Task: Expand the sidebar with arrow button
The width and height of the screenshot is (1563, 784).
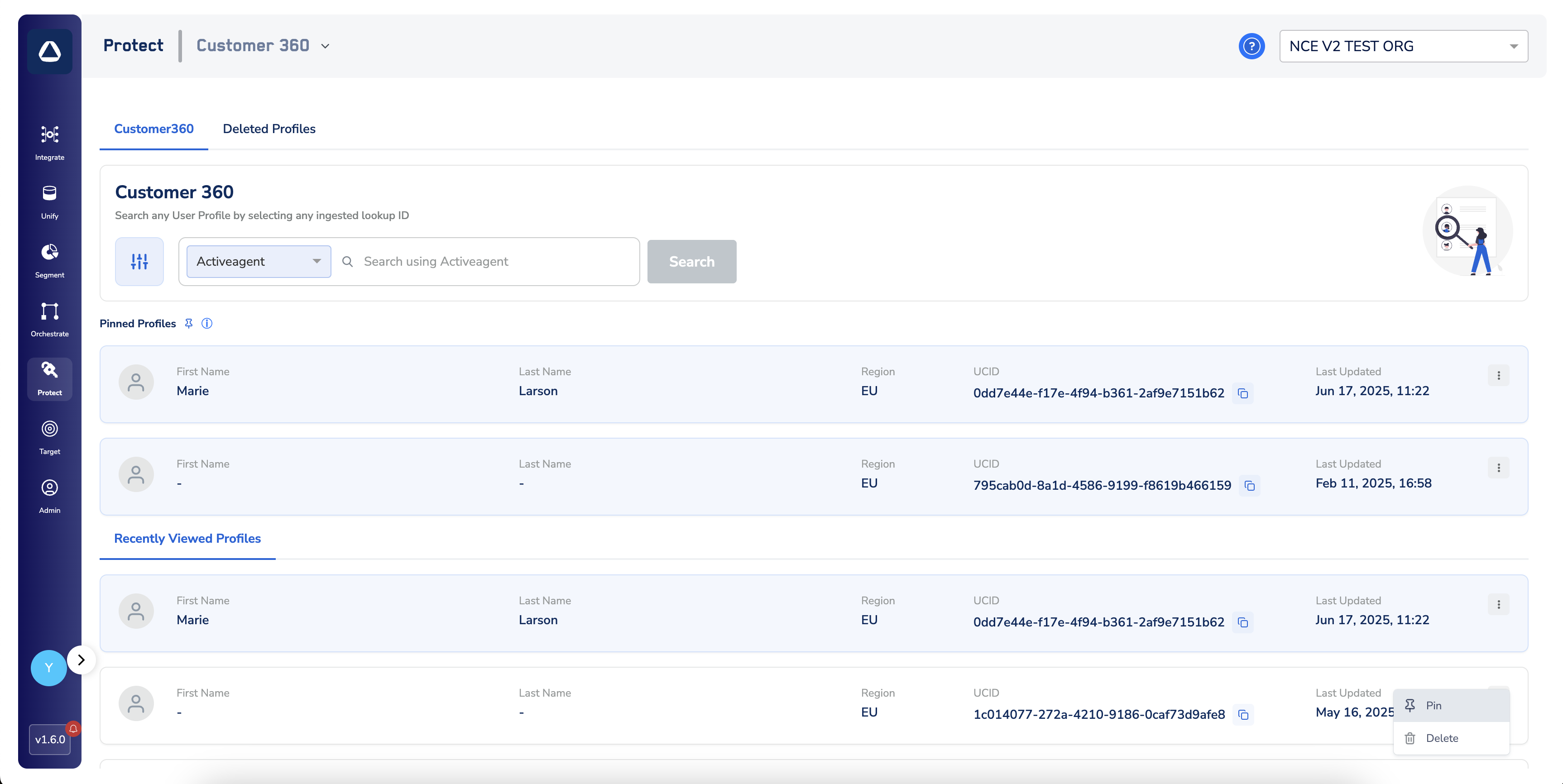Action: pos(82,660)
